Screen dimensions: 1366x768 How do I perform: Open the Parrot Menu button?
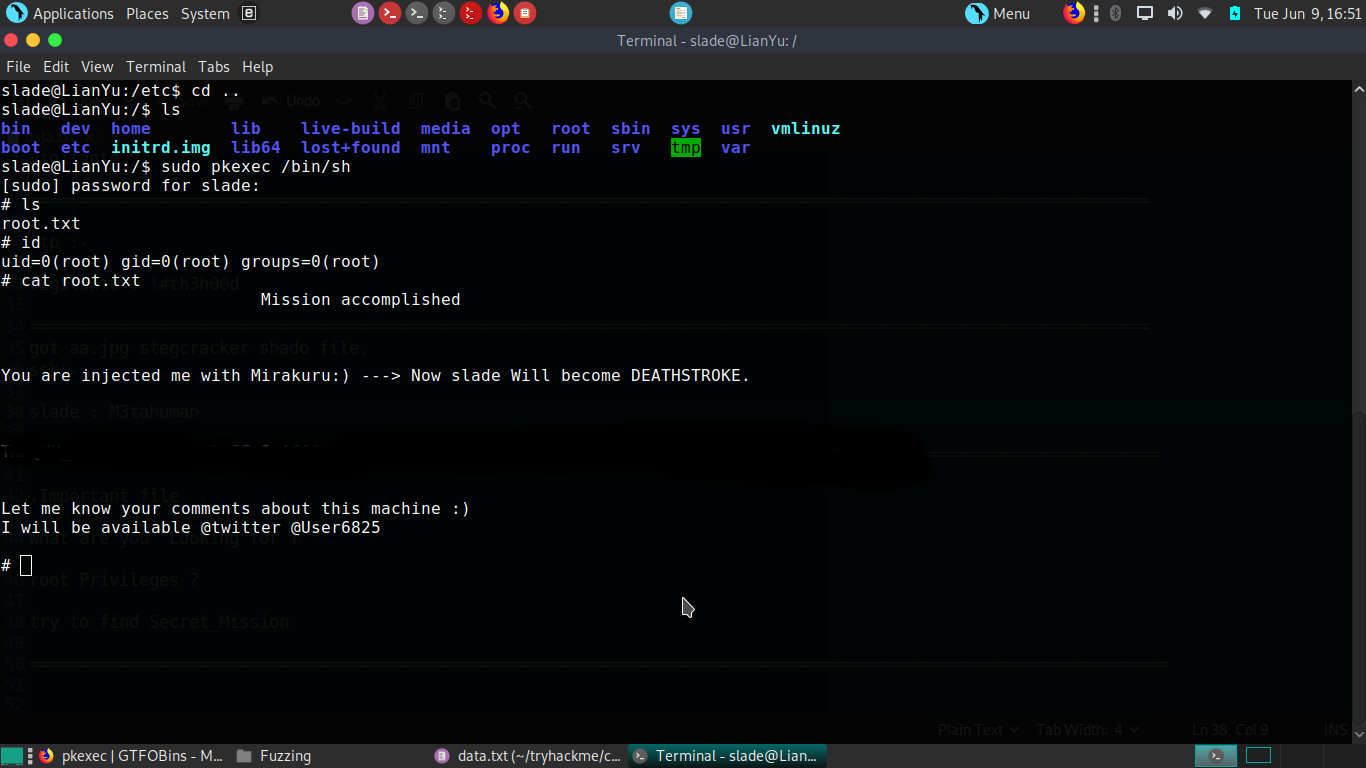[x=998, y=13]
